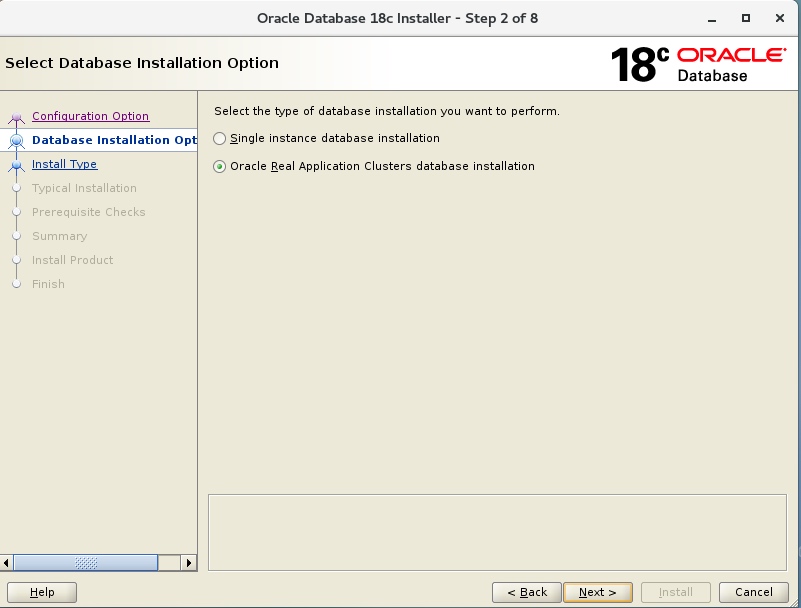This screenshot has height=608, width=801.
Task: Cancel the installer
Action: [x=753, y=592]
